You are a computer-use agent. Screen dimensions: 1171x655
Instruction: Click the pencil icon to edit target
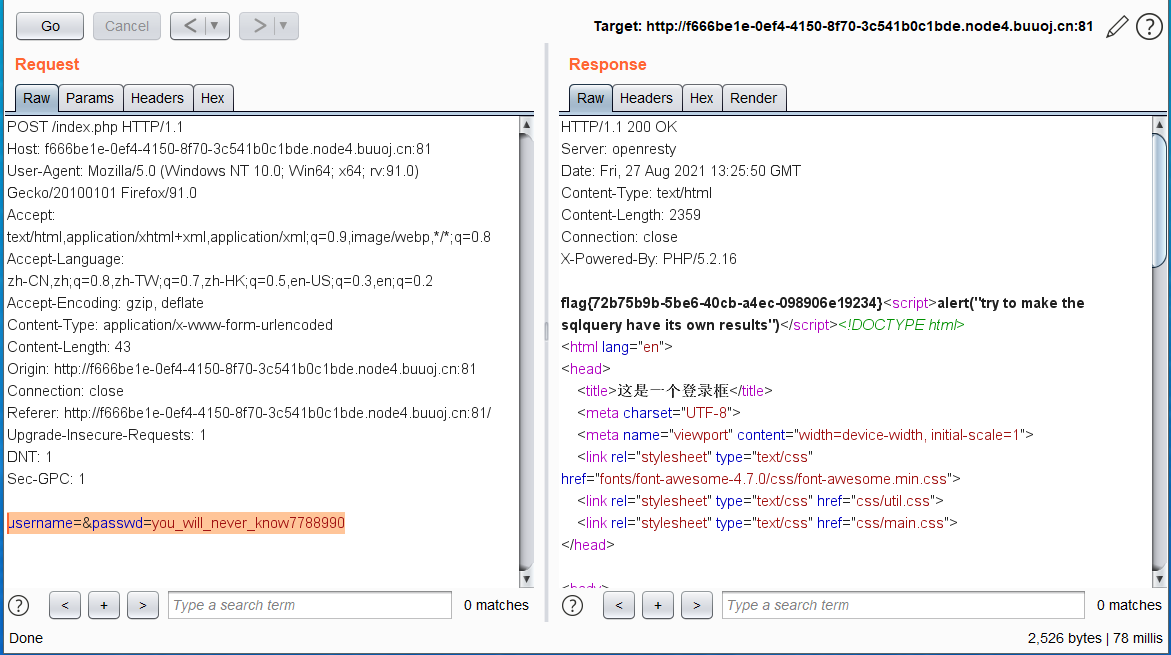coord(1117,27)
